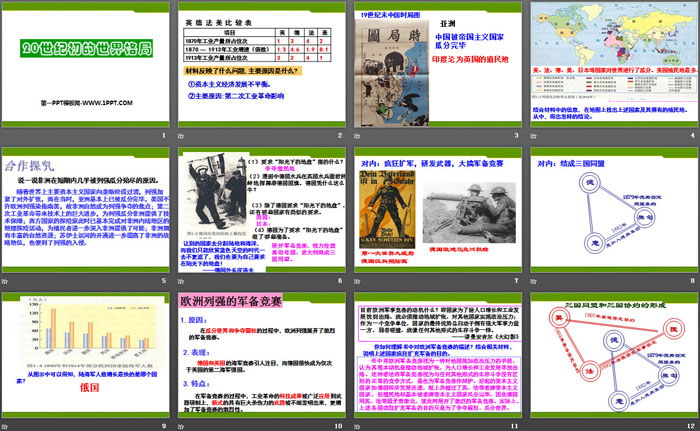This screenshot has width=700, height=431.
Task: Select slide 6 with the sailor photo
Action: 262,210
